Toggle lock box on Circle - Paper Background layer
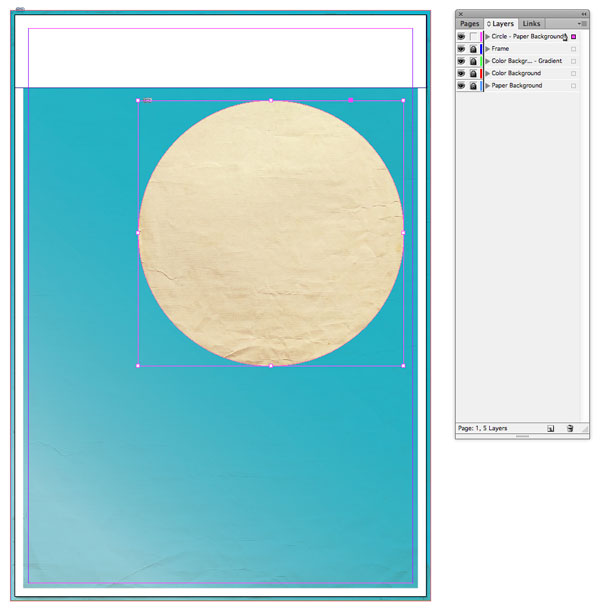Viewport: 600px width, 612px height. (473, 37)
